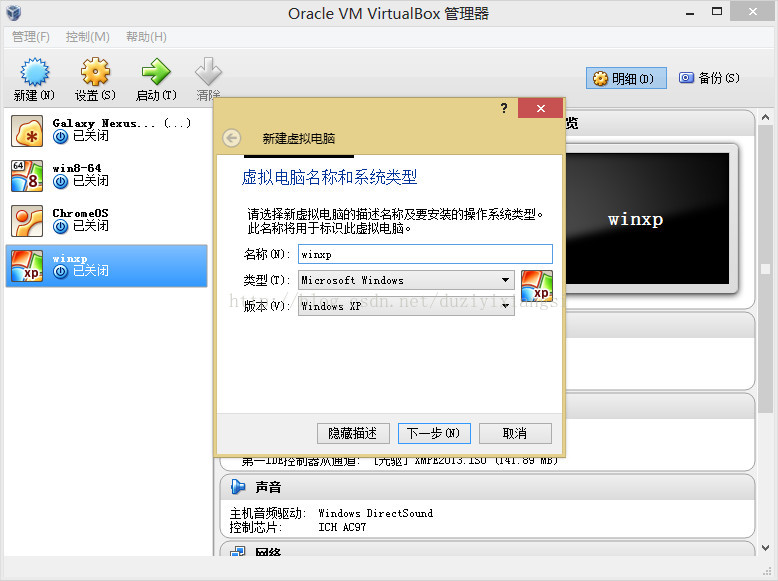Click the back arrow in the wizard dialog

point(232,138)
